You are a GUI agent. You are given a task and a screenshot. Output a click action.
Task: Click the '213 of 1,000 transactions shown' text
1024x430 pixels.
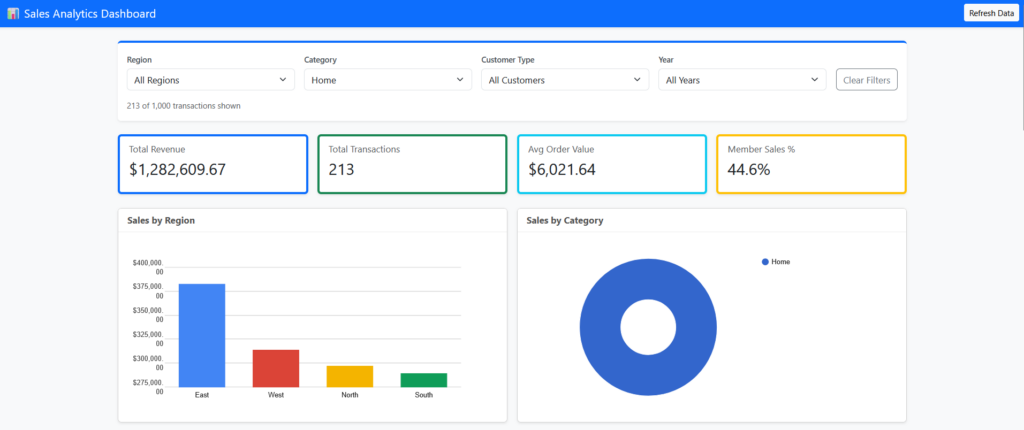click(184, 105)
